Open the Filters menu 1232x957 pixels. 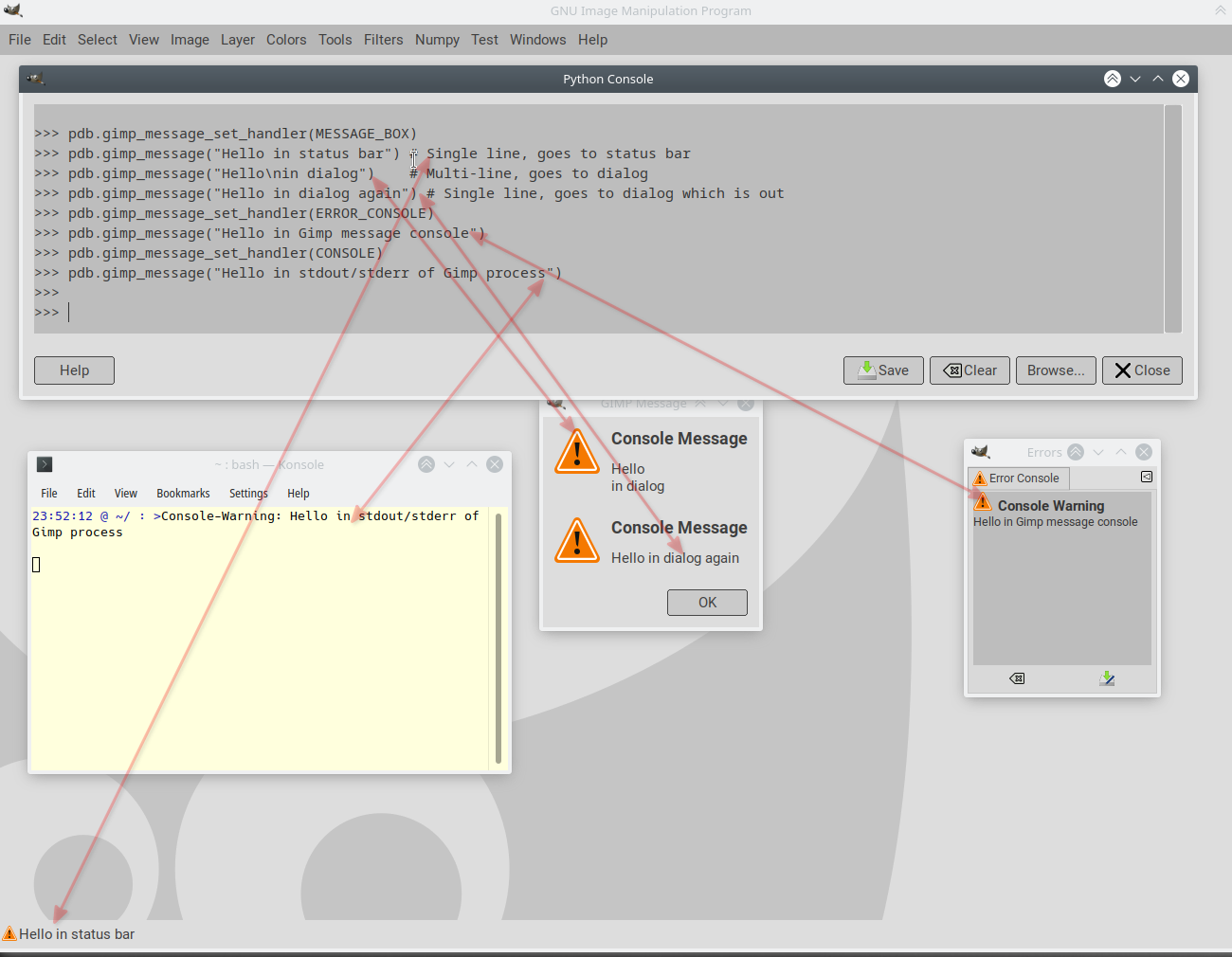(384, 40)
